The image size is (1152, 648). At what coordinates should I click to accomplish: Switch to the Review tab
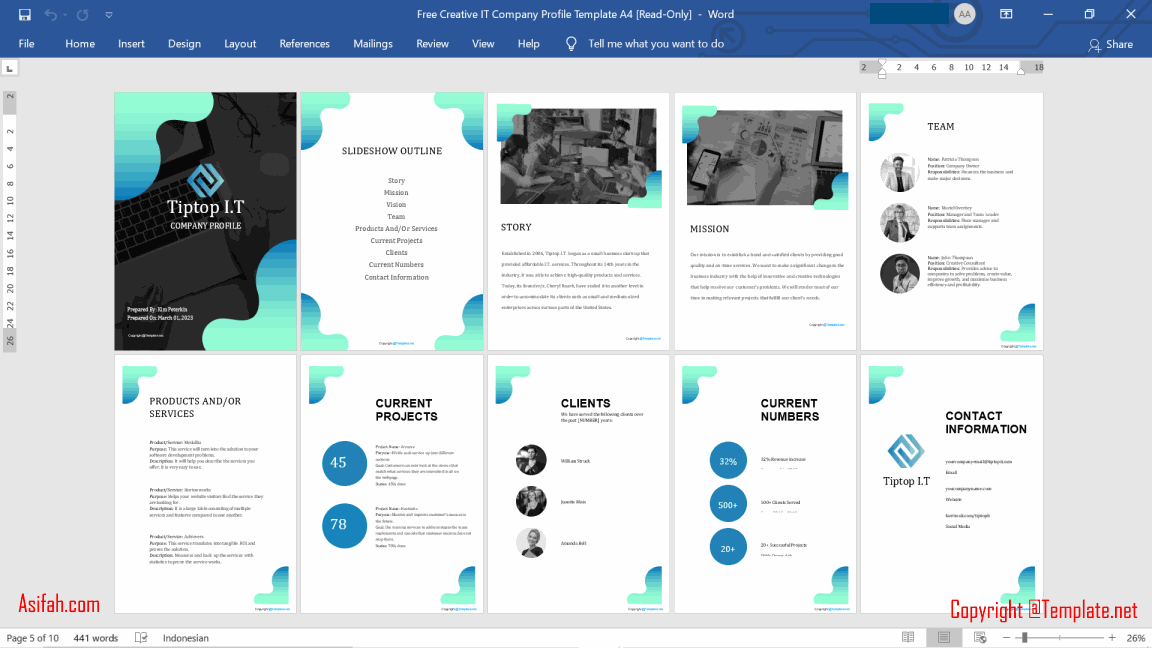click(432, 44)
